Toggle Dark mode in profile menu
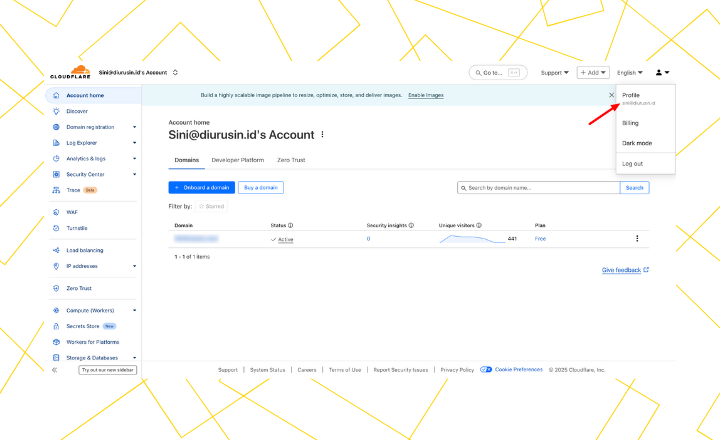The image size is (720, 440). coord(637,143)
